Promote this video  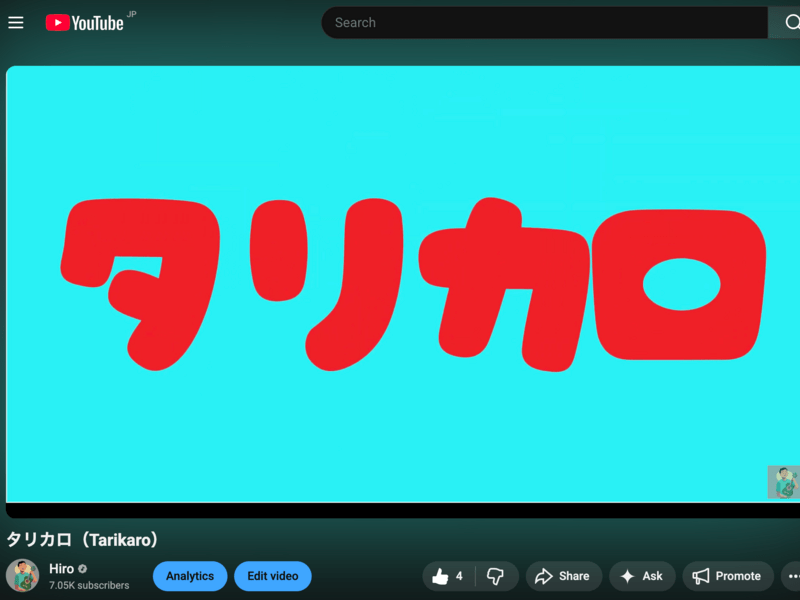(x=727, y=576)
